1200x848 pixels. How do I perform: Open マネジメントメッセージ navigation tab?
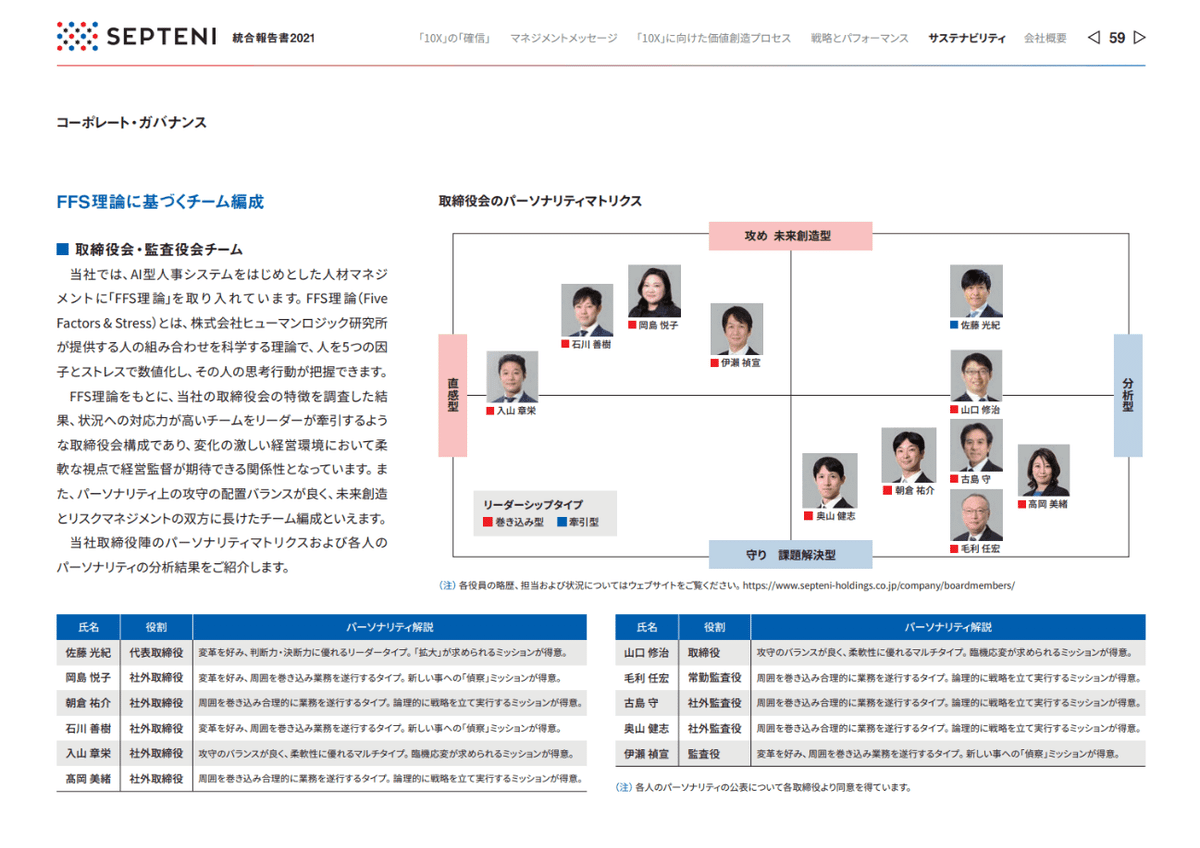[564, 38]
